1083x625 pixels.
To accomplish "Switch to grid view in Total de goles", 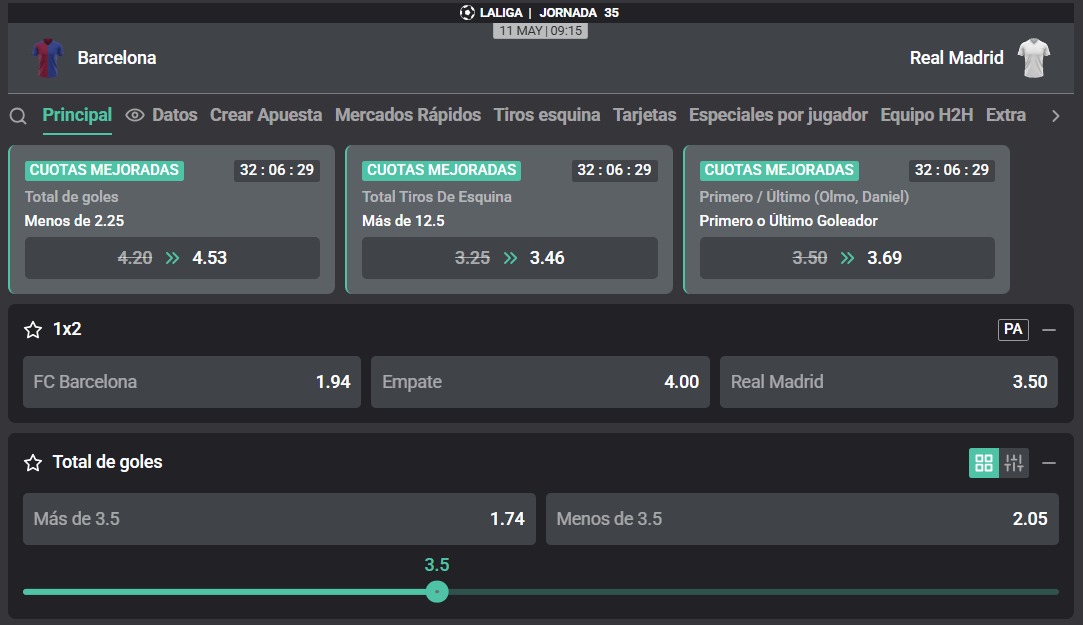I will 984,463.
